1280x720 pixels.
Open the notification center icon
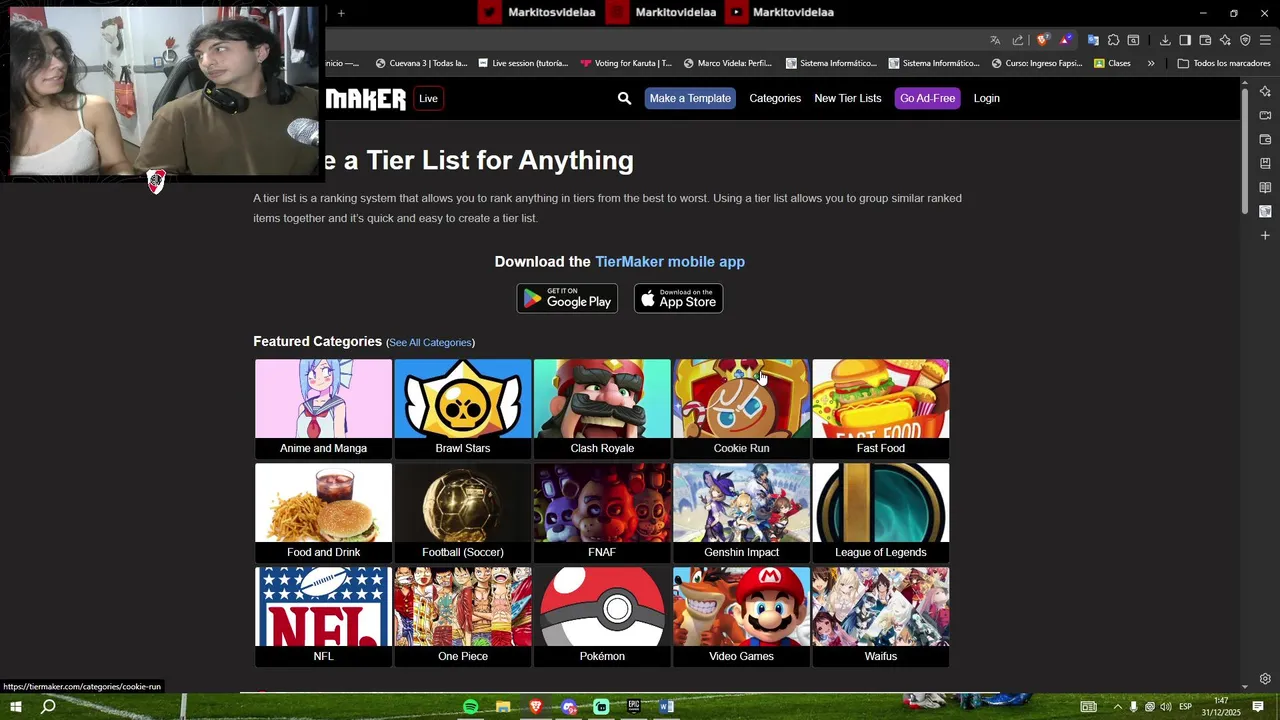tap(1258, 707)
